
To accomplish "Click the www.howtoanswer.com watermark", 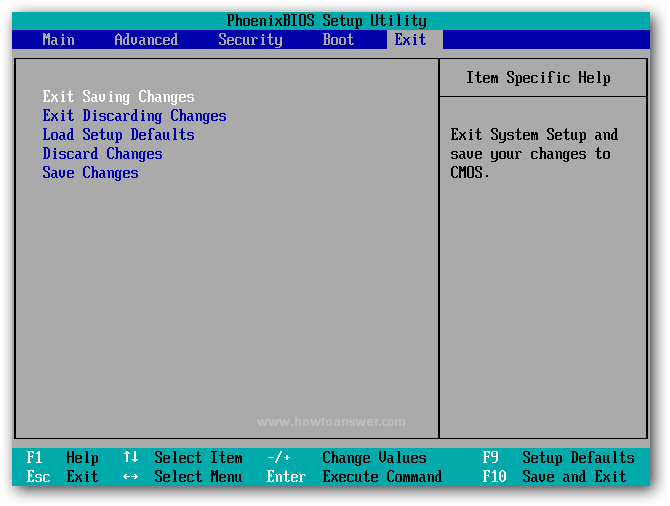I will (x=331, y=422).
